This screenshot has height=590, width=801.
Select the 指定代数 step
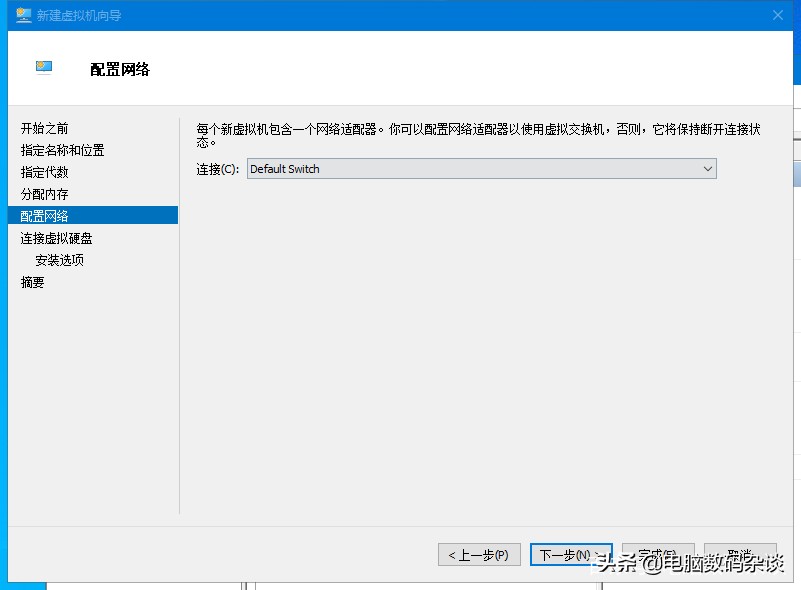[x=44, y=171]
